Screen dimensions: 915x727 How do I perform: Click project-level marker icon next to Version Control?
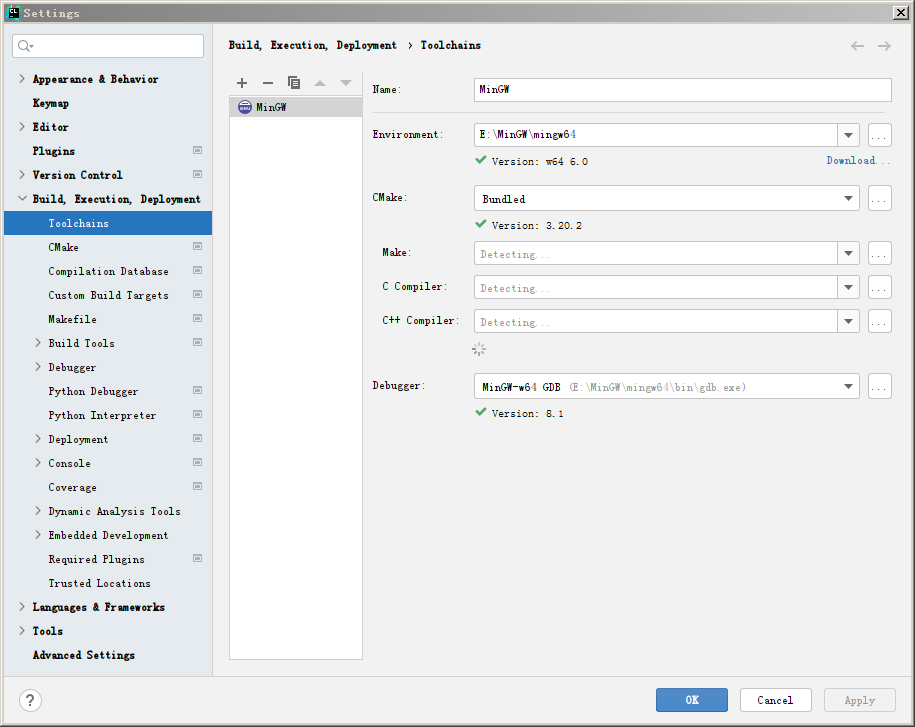[x=198, y=174]
